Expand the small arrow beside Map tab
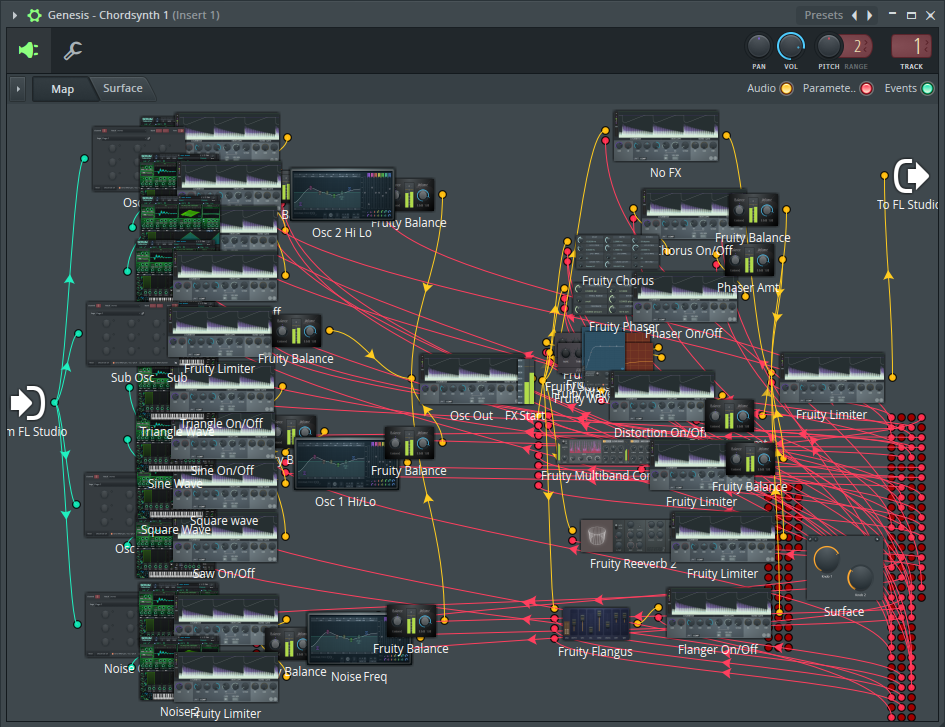The image size is (945, 727). pyautogui.click(x=18, y=89)
